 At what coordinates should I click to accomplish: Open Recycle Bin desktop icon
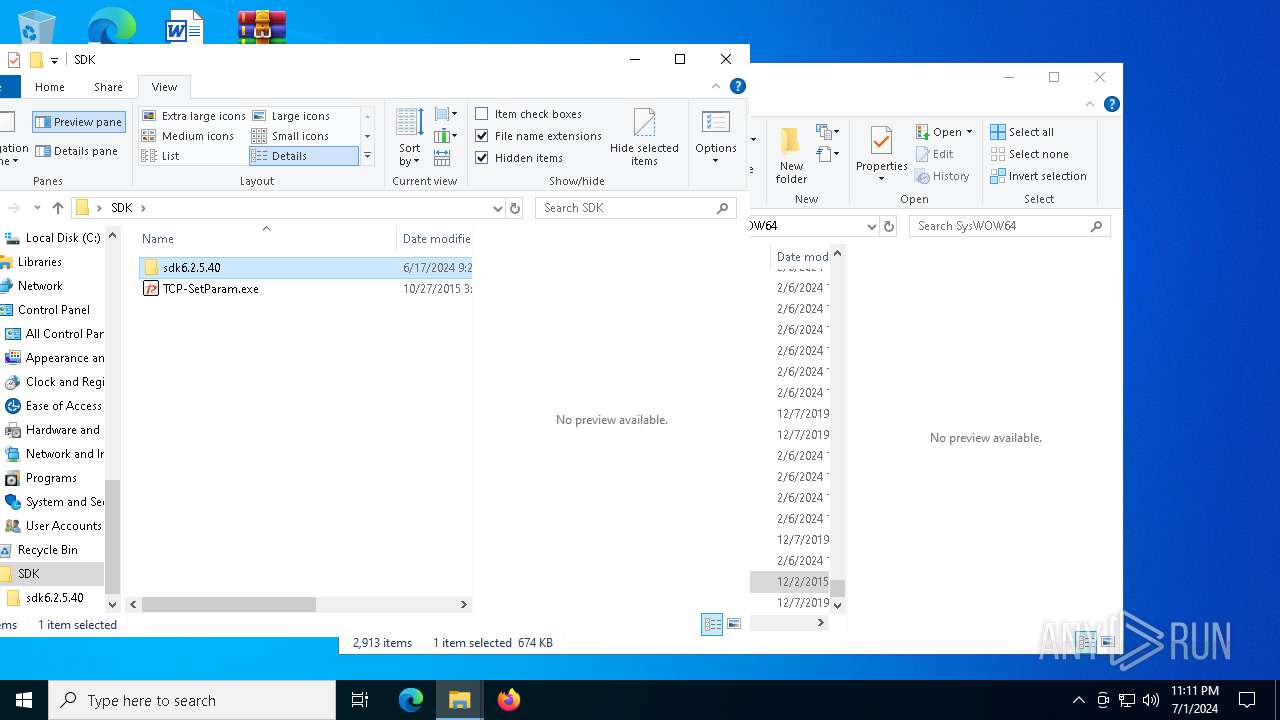[36, 25]
